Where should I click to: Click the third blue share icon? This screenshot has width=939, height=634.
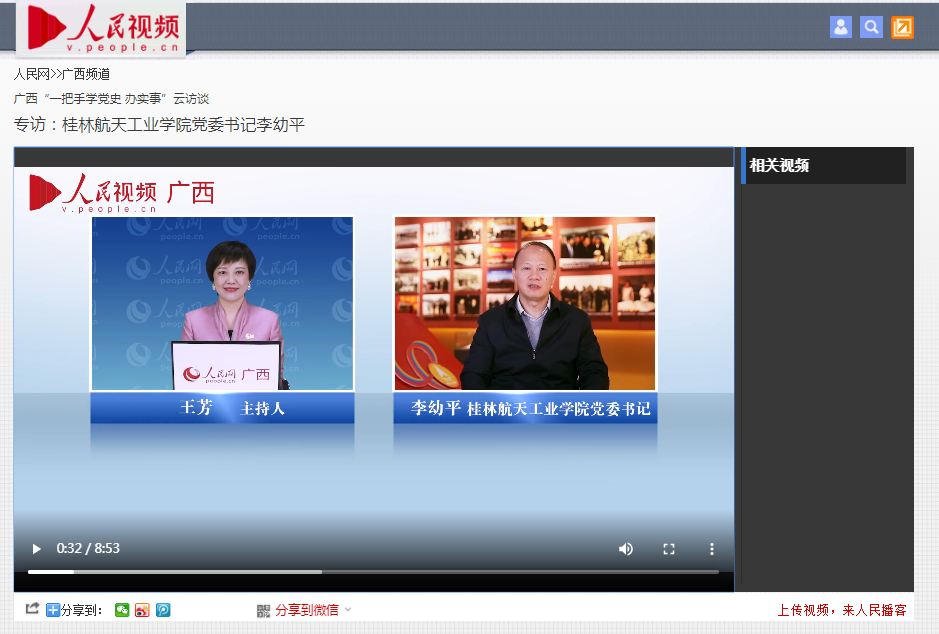coord(163,610)
